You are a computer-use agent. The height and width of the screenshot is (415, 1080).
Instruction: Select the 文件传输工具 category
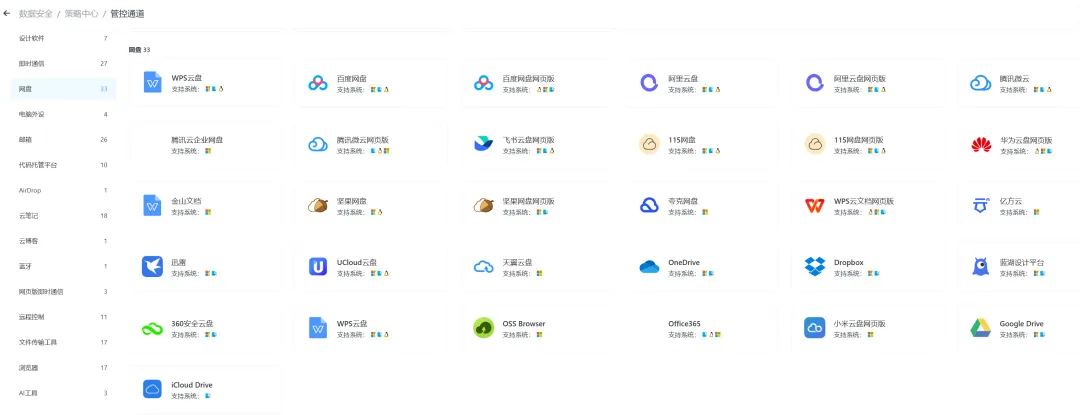pos(63,342)
